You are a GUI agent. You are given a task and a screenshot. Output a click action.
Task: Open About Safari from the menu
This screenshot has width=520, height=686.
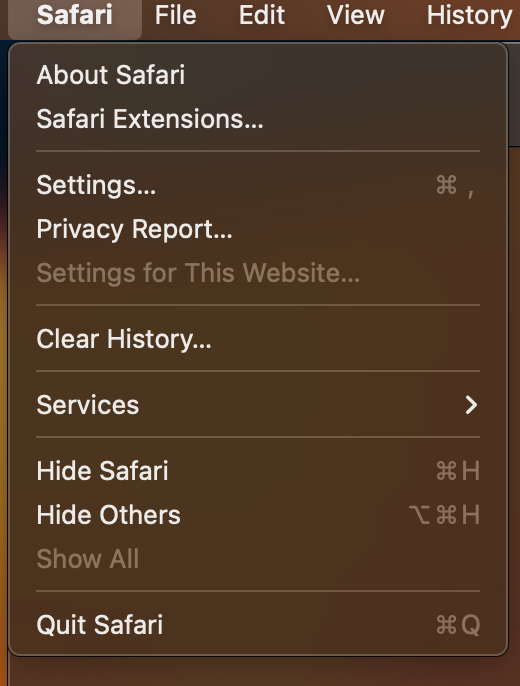(x=258, y=75)
